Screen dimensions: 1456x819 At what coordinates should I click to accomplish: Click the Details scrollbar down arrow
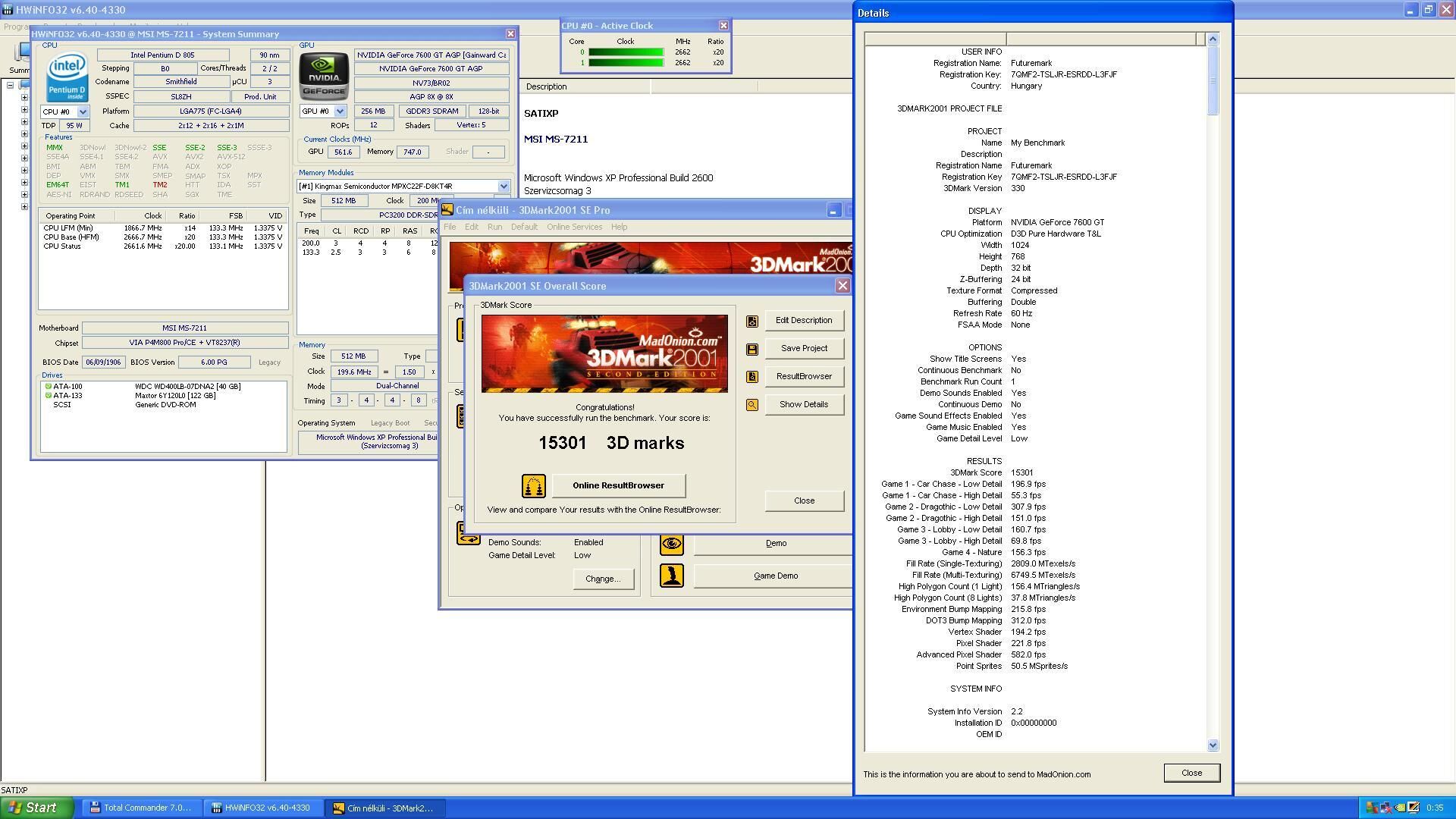coord(1212,745)
